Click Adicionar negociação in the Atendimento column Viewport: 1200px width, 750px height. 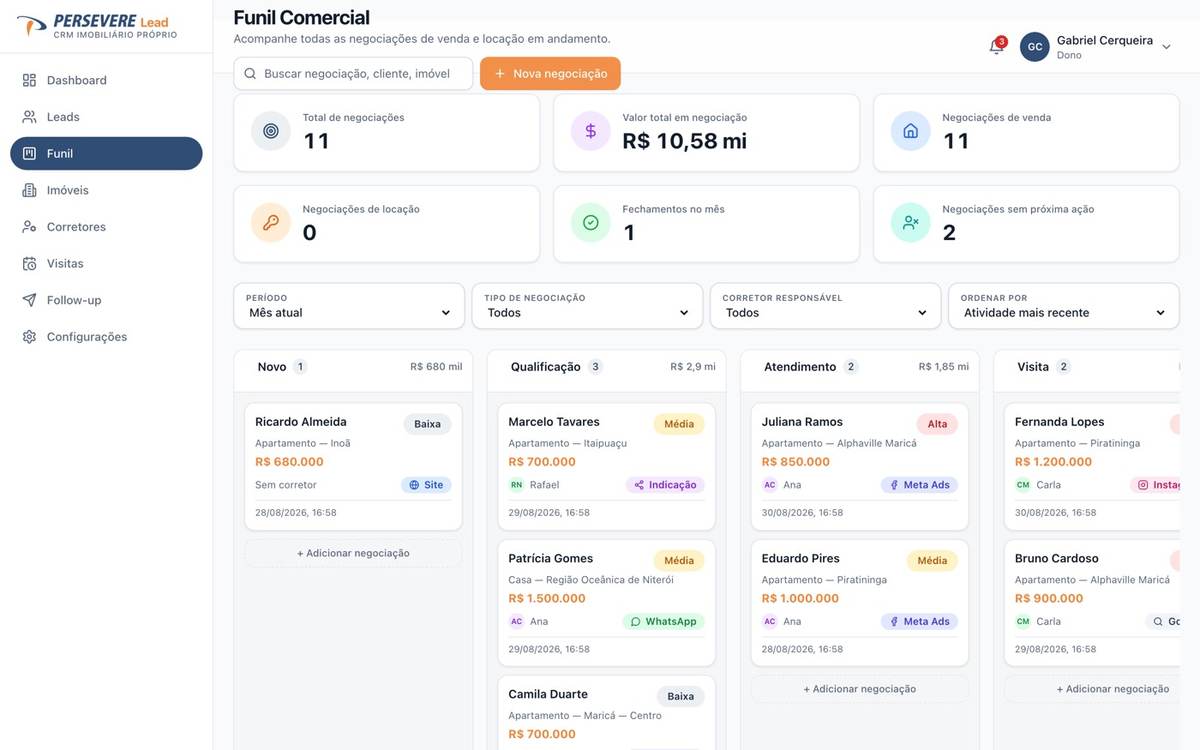click(x=860, y=689)
